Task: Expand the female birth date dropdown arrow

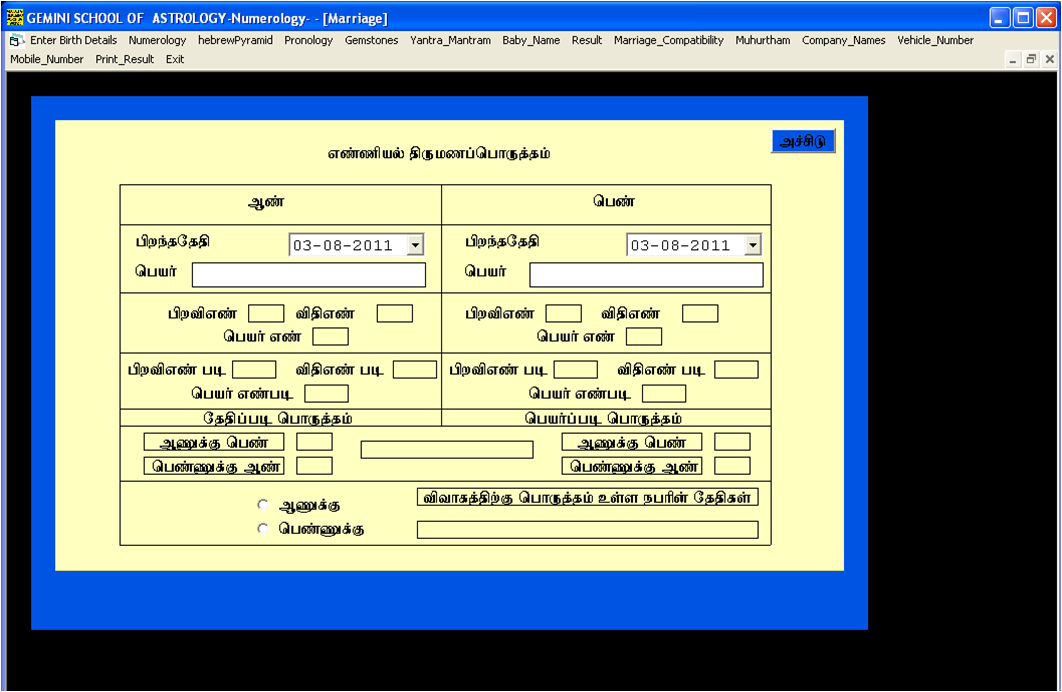Action: 752,244
